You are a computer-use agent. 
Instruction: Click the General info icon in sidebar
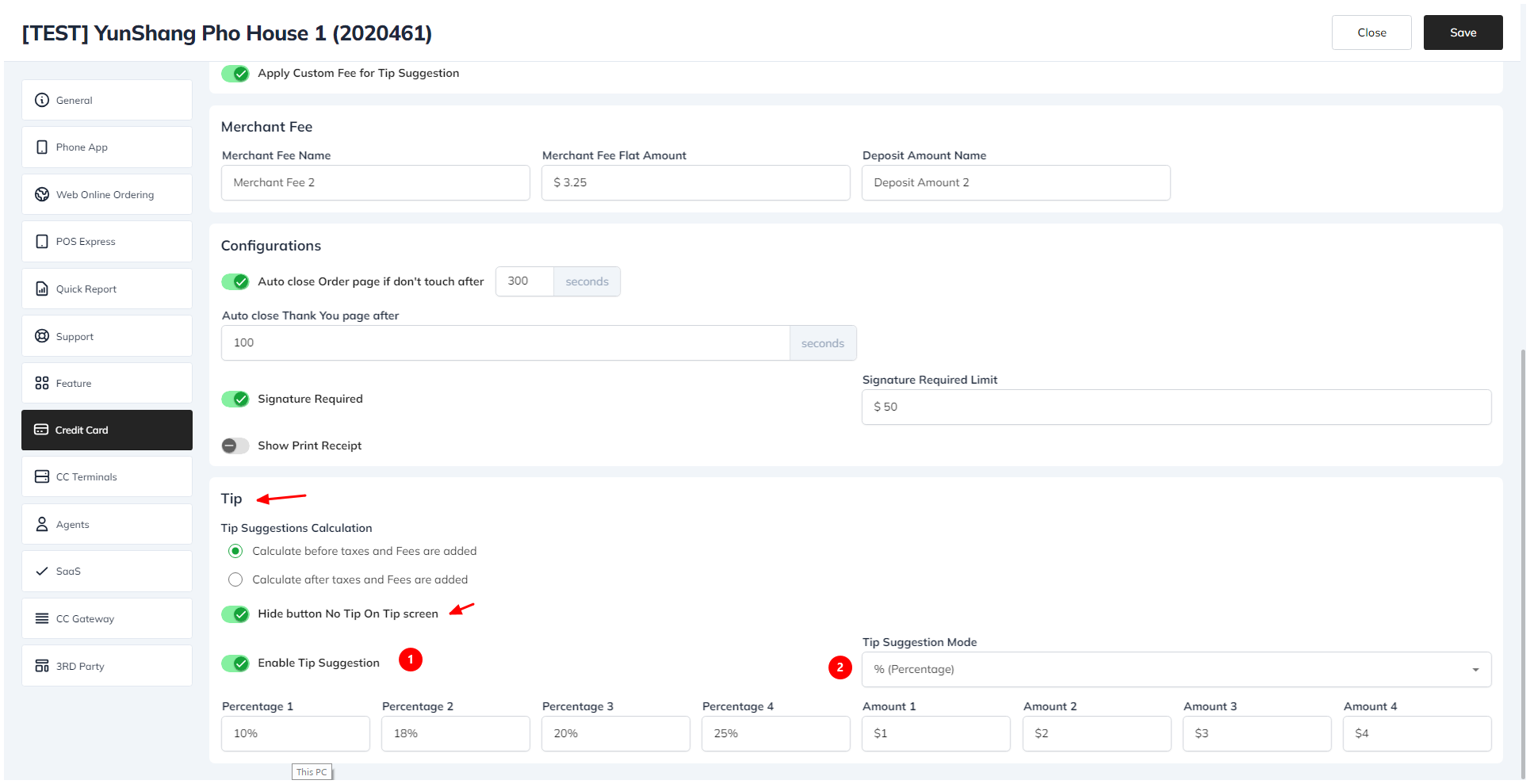pyautogui.click(x=42, y=100)
